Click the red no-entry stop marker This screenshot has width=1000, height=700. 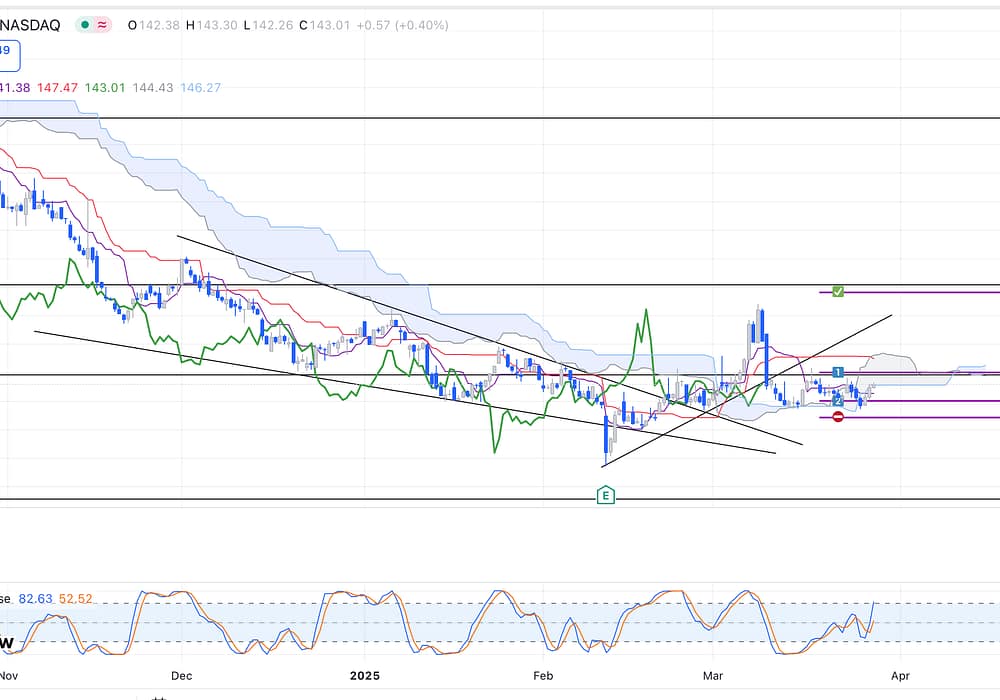[x=838, y=417]
